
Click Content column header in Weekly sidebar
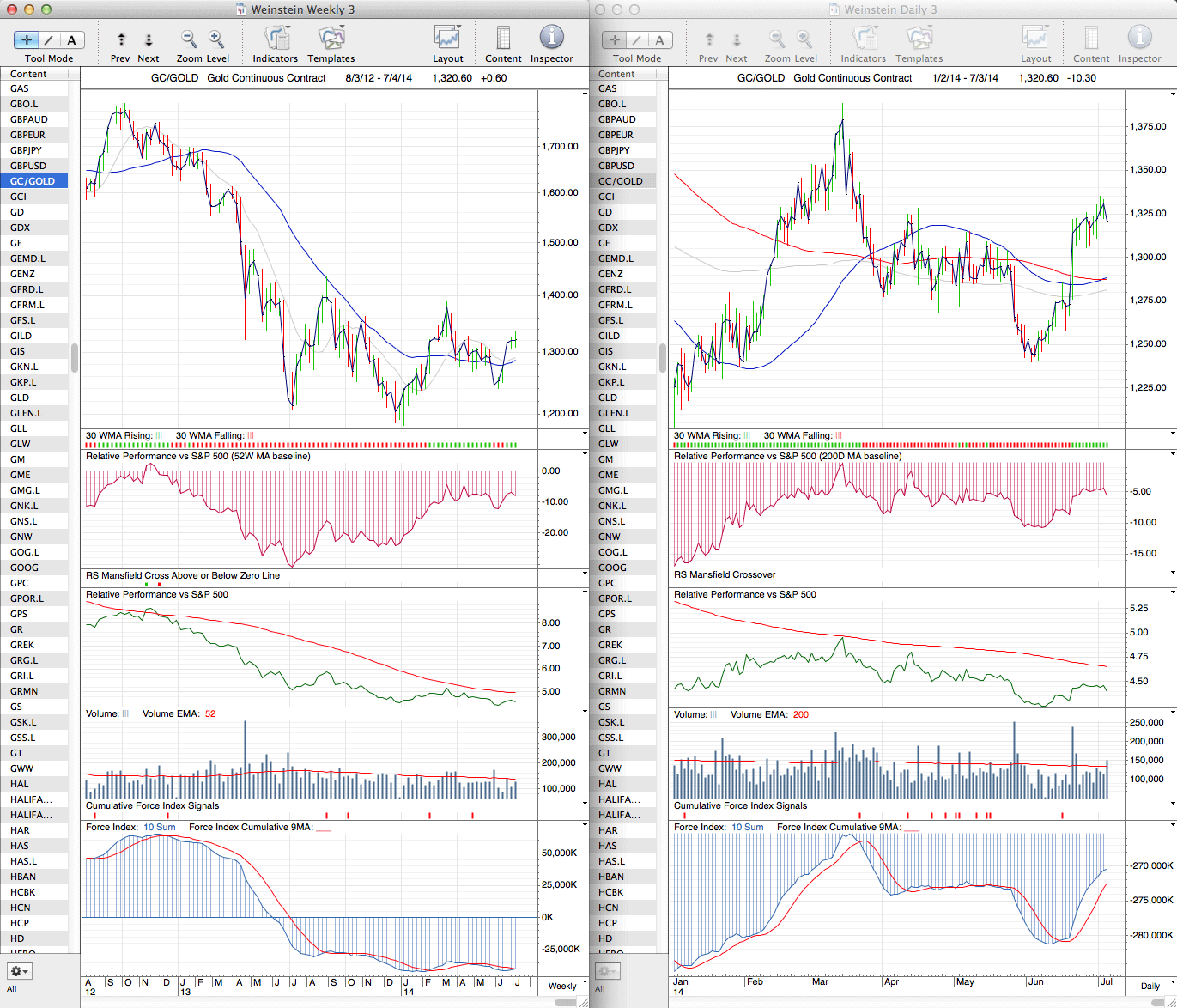[29, 74]
